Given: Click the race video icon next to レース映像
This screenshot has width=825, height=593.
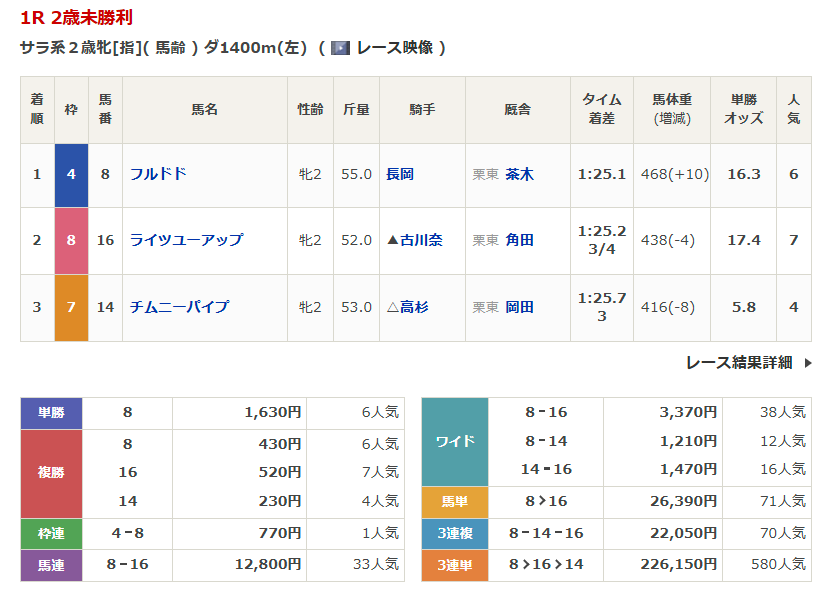Looking at the screenshot, I should pos(340,47).
